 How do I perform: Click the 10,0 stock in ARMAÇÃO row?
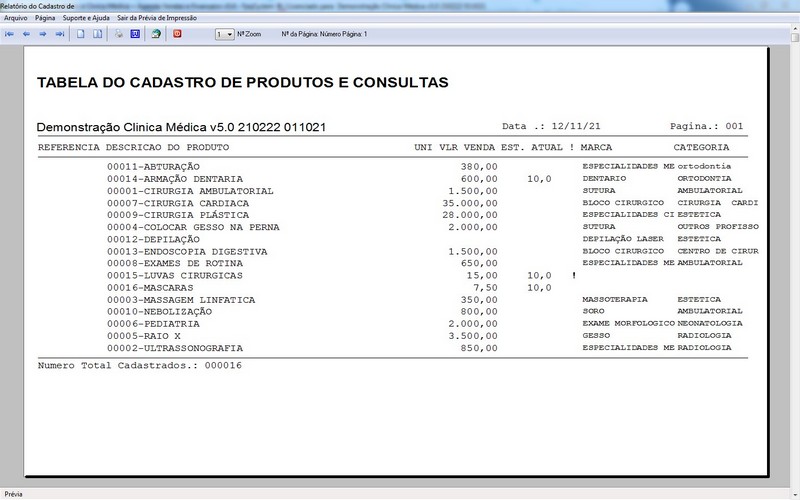[539, 179]
